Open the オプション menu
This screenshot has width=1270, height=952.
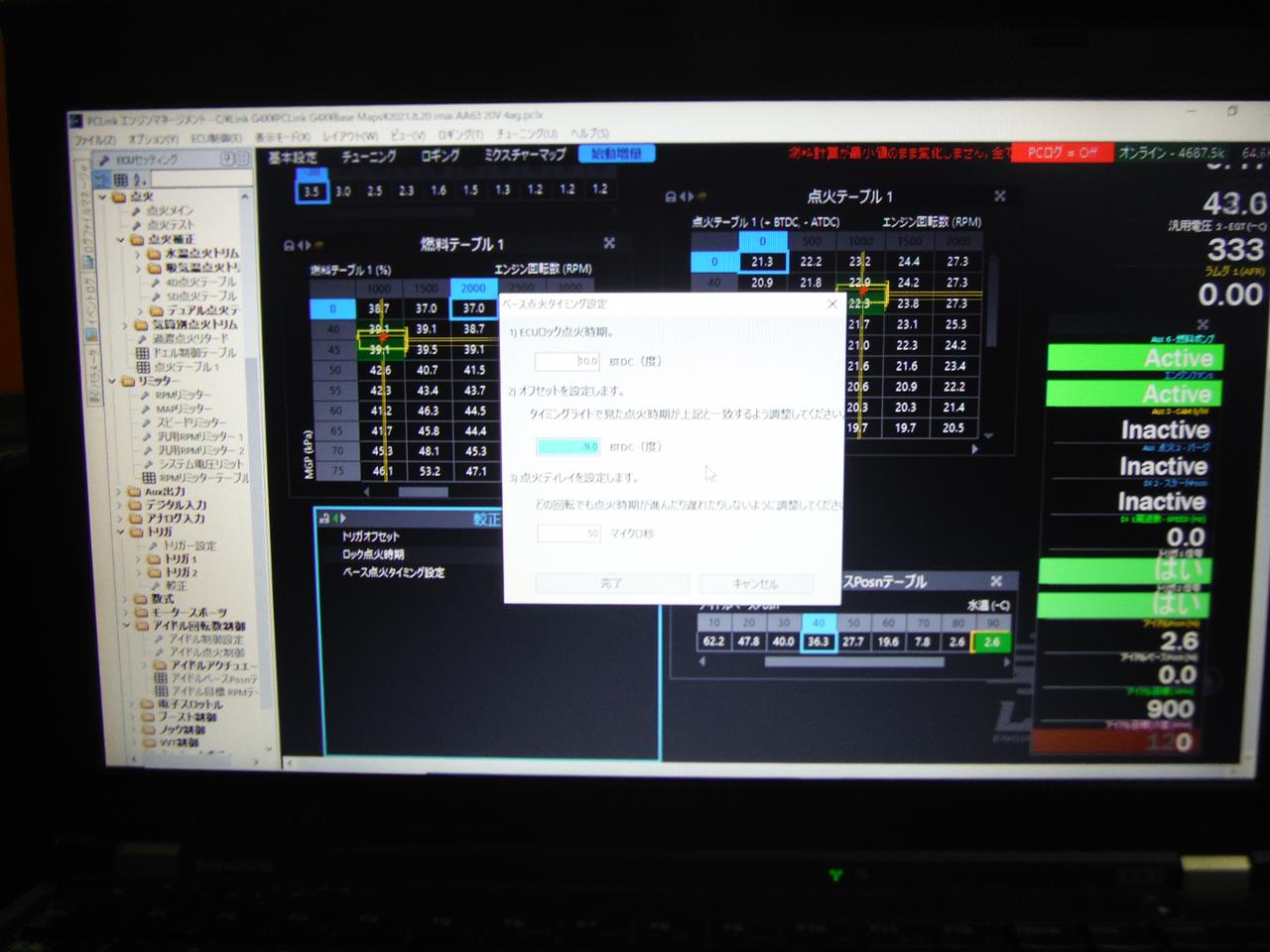pos(153,139)
